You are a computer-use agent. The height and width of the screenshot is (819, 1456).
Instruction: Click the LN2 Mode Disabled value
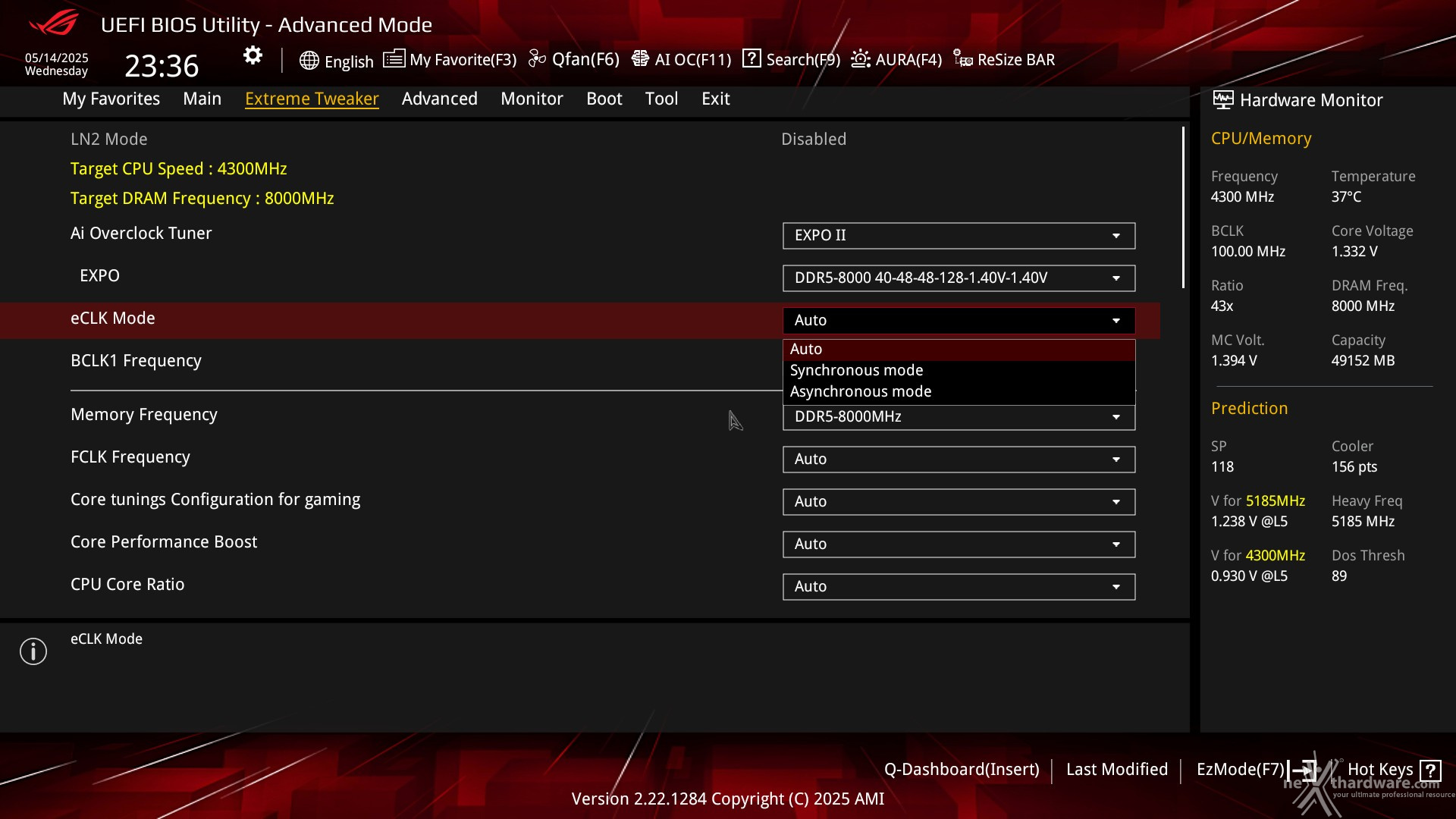click(814, 140)
